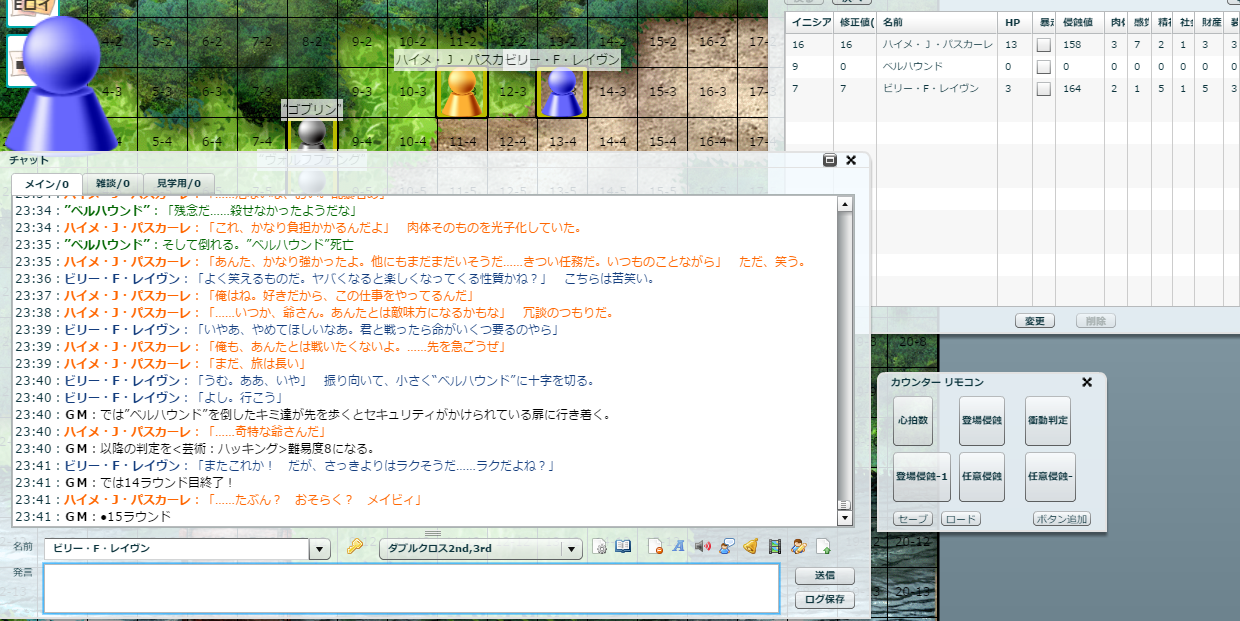1240x621 pixels.
Task: Minimize the chat window using its window icon
Action: tap(830, 160)
